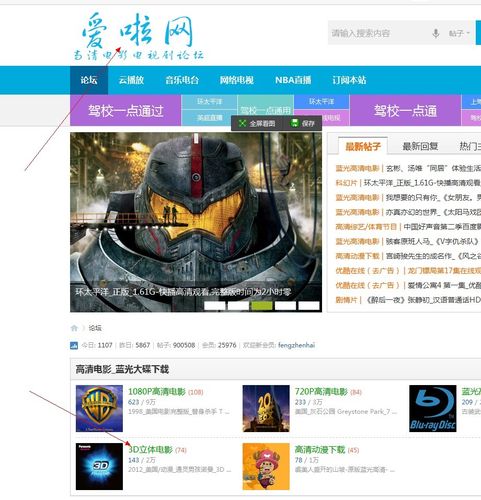Click the blue statistics chart icon

click(x=74, y=345)
